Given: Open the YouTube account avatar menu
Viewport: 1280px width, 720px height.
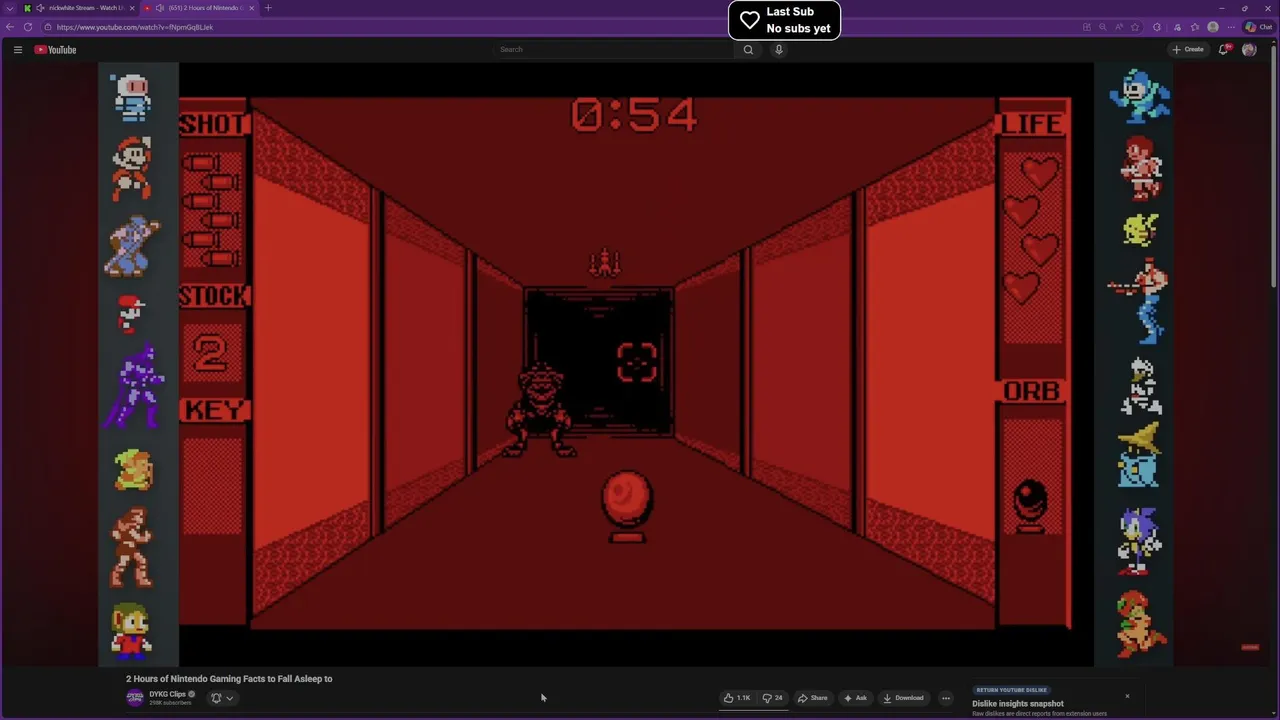Looking at the screenshot, I should point(1249,49).
